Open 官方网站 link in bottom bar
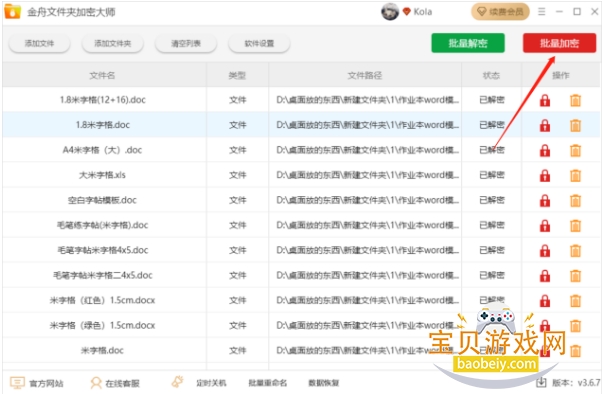 37,383
